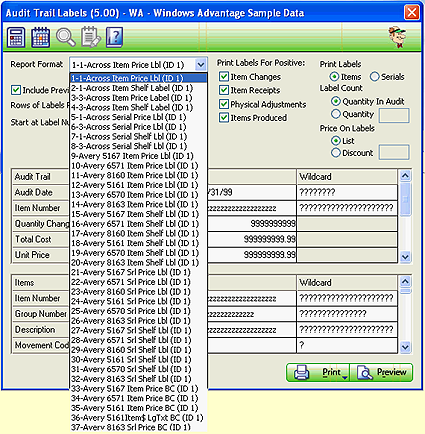Click the magnifying glass search icon
Viewport: 425px width, 434px height.
[x=66, y=37]
